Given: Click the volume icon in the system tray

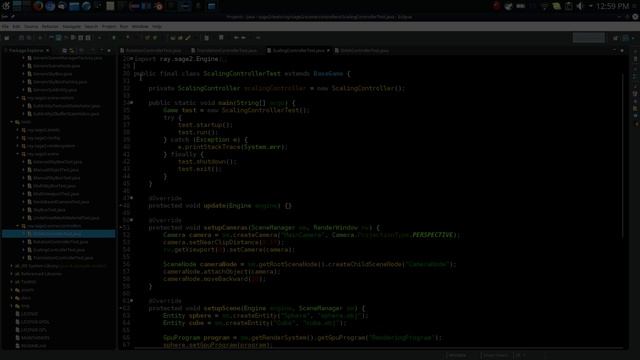Looking at the screenshot, I should pos(580,6).
